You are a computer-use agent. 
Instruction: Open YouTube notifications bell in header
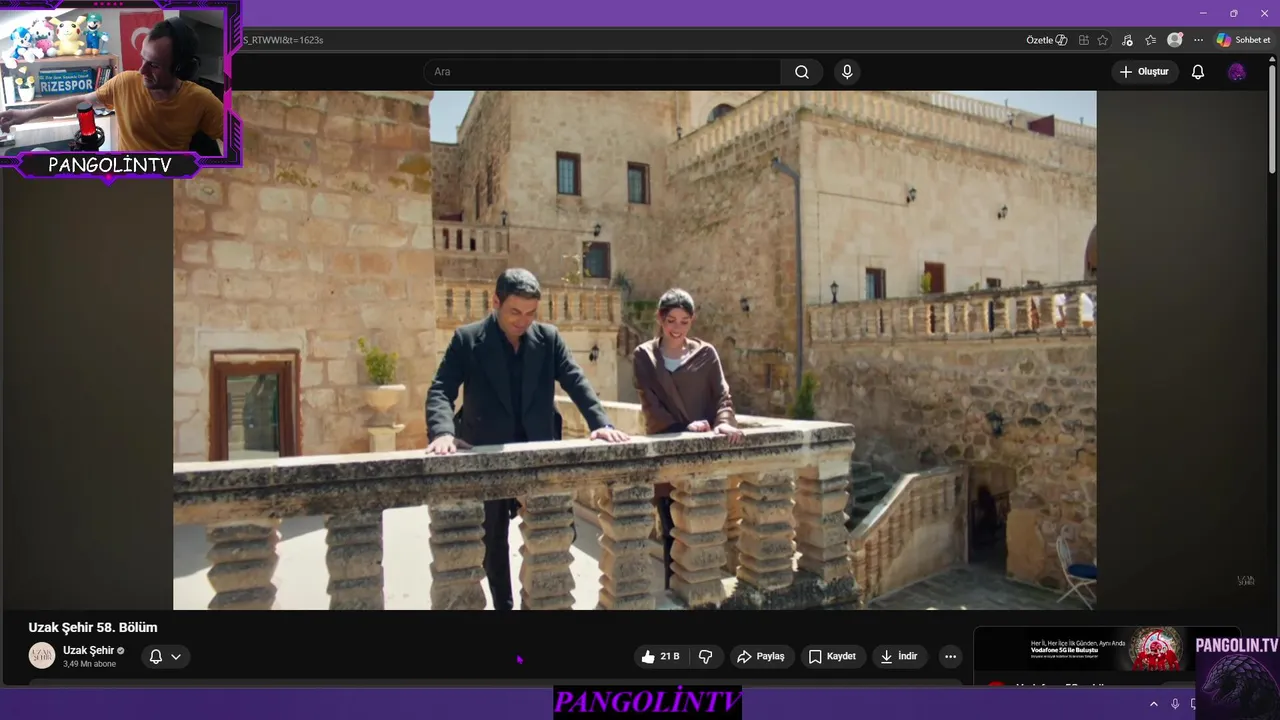pos(1198,72)
